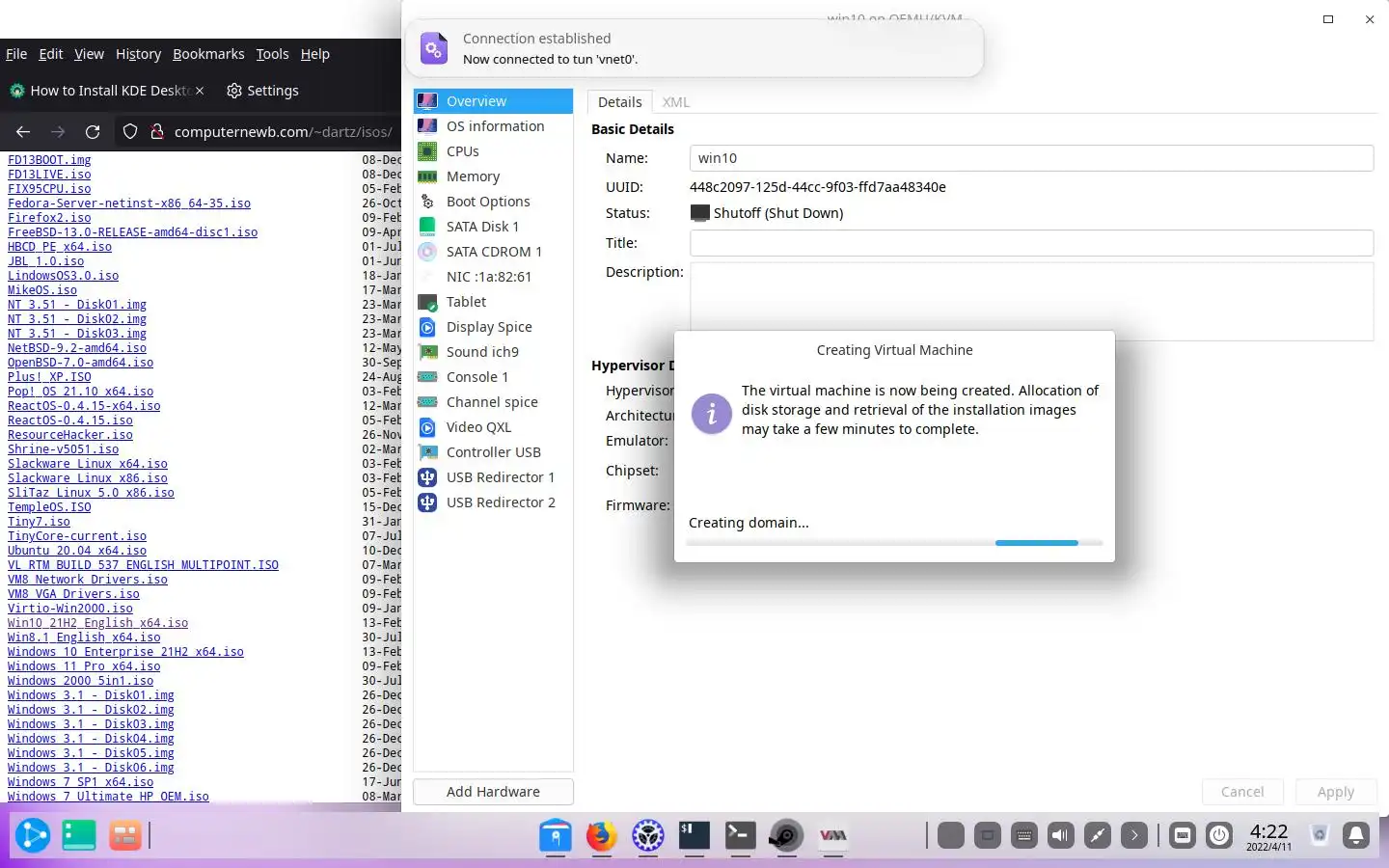Open the Windows_11_Pro_x64.iso link
The width and height of the screenshot is (1389, 868).
pos(84,666)
